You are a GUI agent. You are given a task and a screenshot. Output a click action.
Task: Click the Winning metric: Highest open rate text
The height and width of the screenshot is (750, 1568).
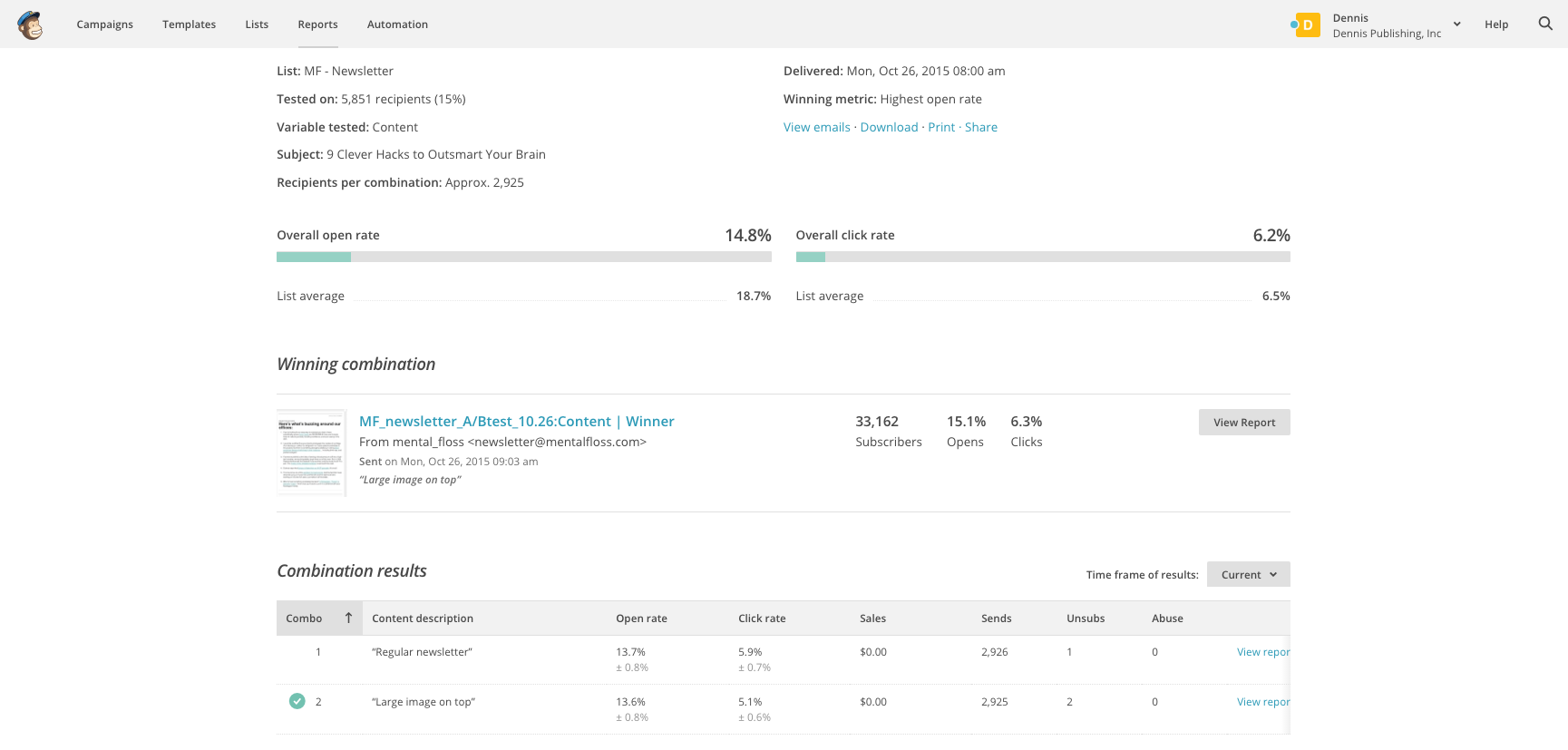[882, 99]
